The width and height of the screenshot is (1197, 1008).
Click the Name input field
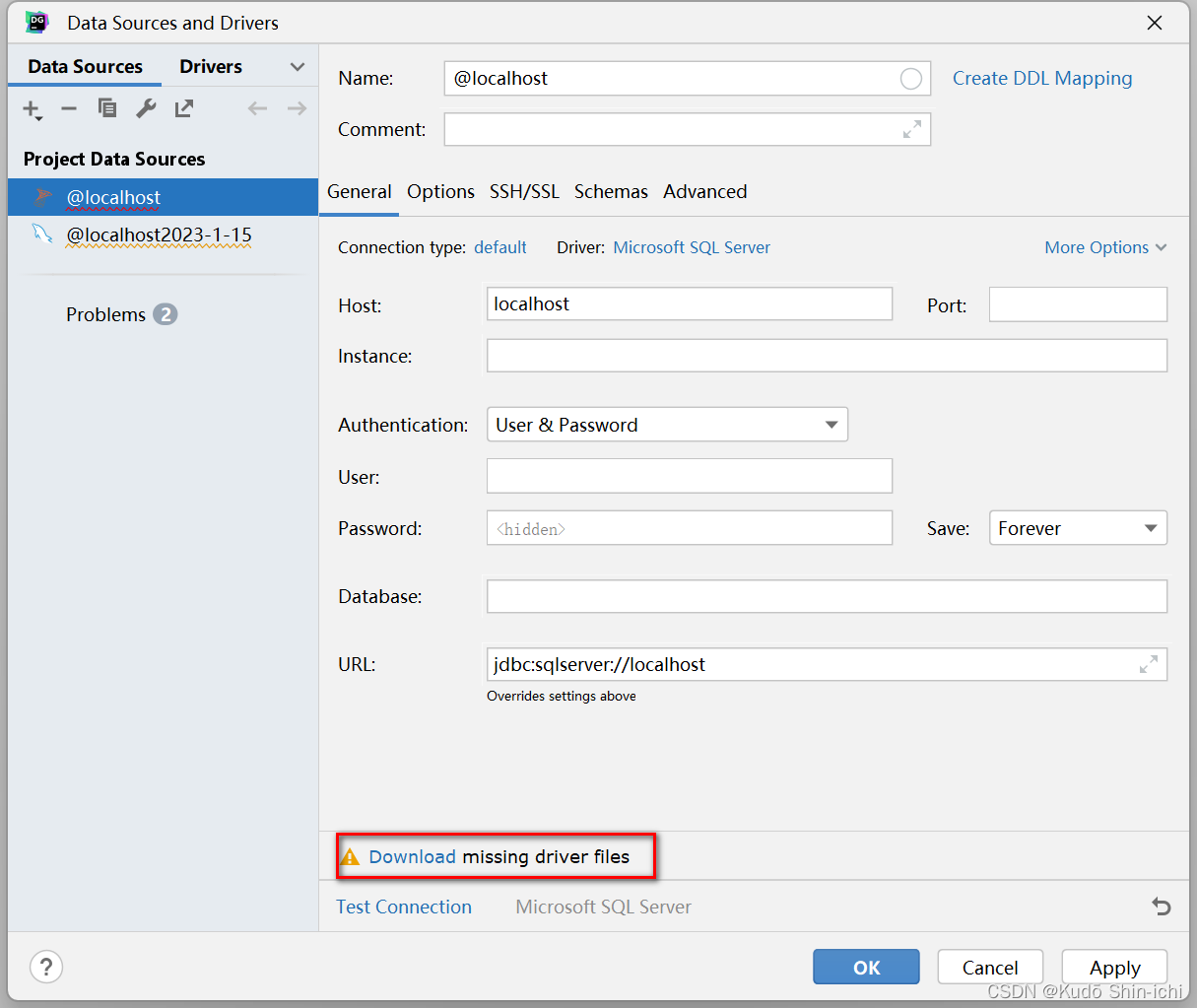688,79
